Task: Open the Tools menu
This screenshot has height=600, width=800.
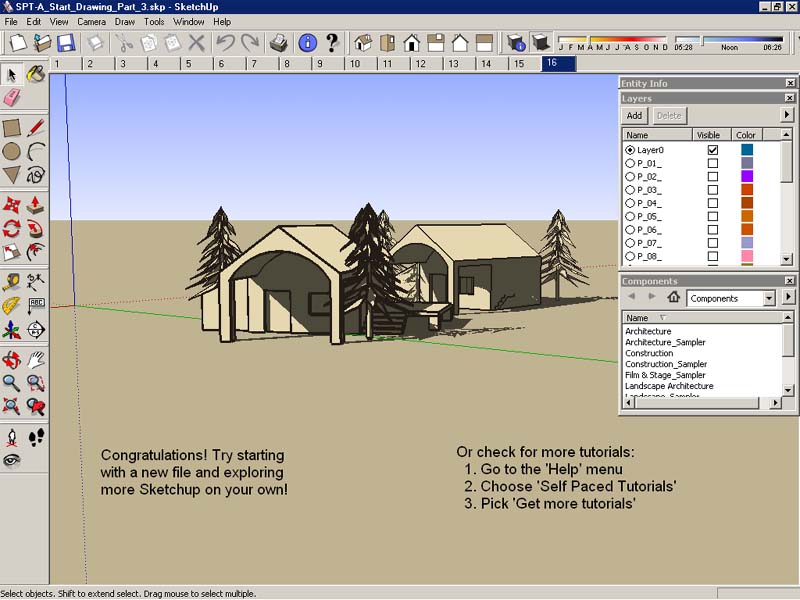Action: [154, 22]
